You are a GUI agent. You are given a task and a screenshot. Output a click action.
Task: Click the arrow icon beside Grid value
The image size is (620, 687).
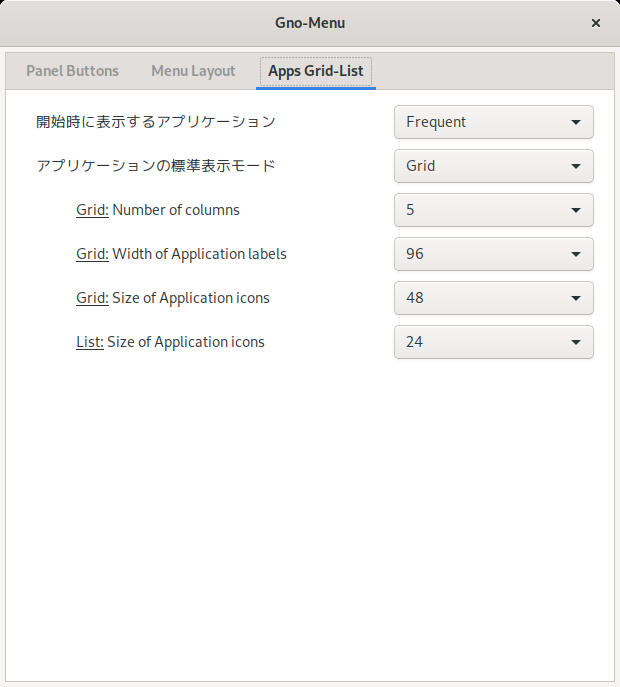(x=576, y=166)
